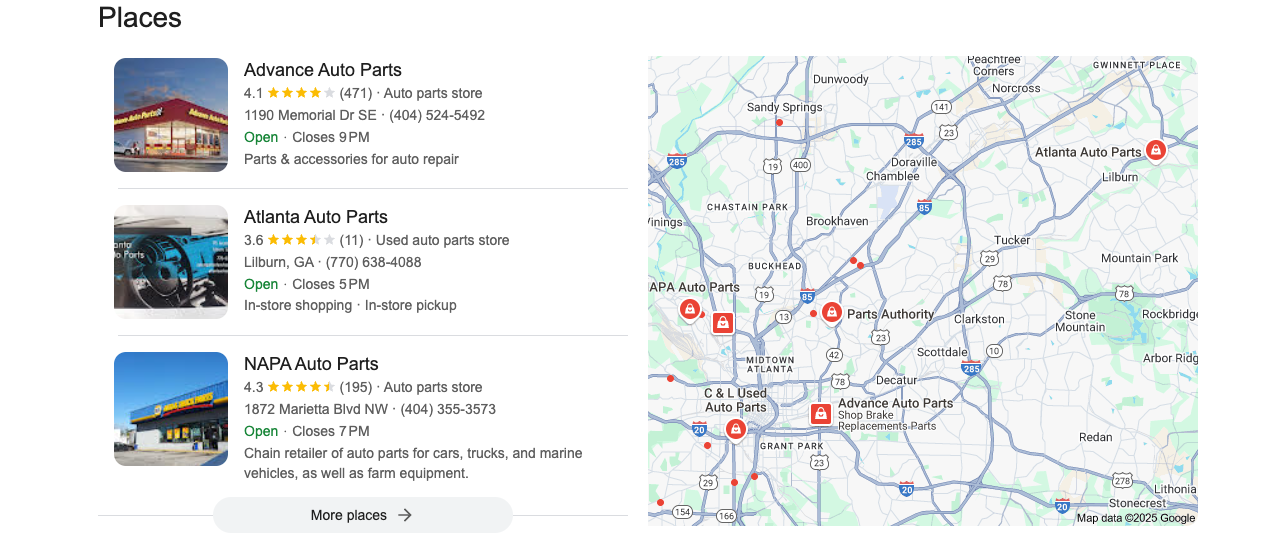
Task: Click the Stone Mountain map label
Action: (1080, 321)
